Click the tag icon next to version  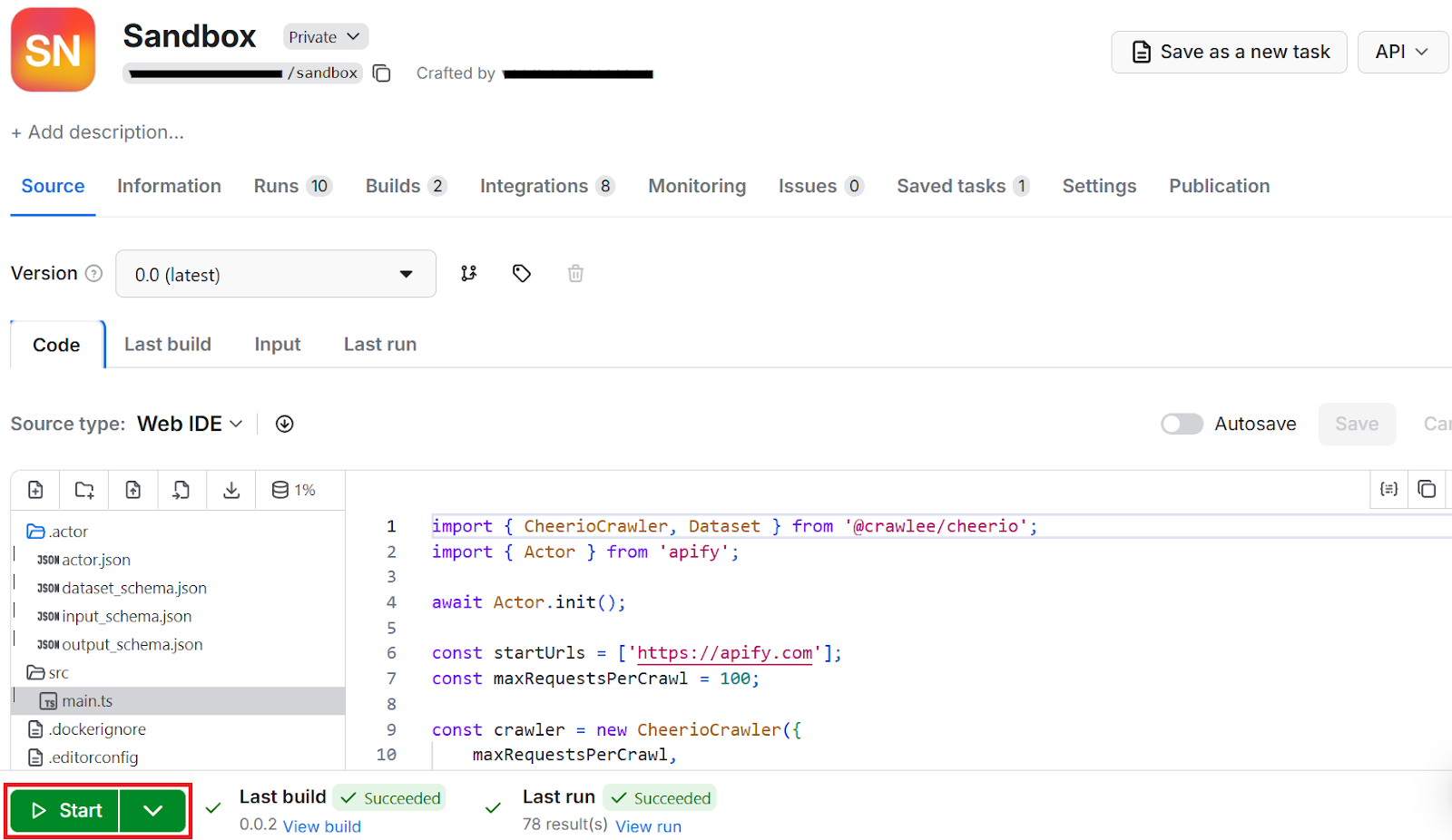[x=522, y=273]
